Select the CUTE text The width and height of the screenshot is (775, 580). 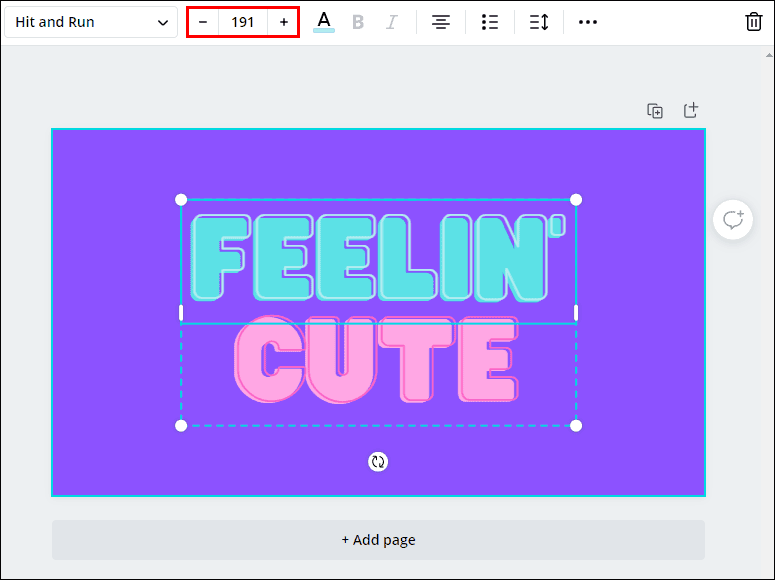tap(377, 359)
